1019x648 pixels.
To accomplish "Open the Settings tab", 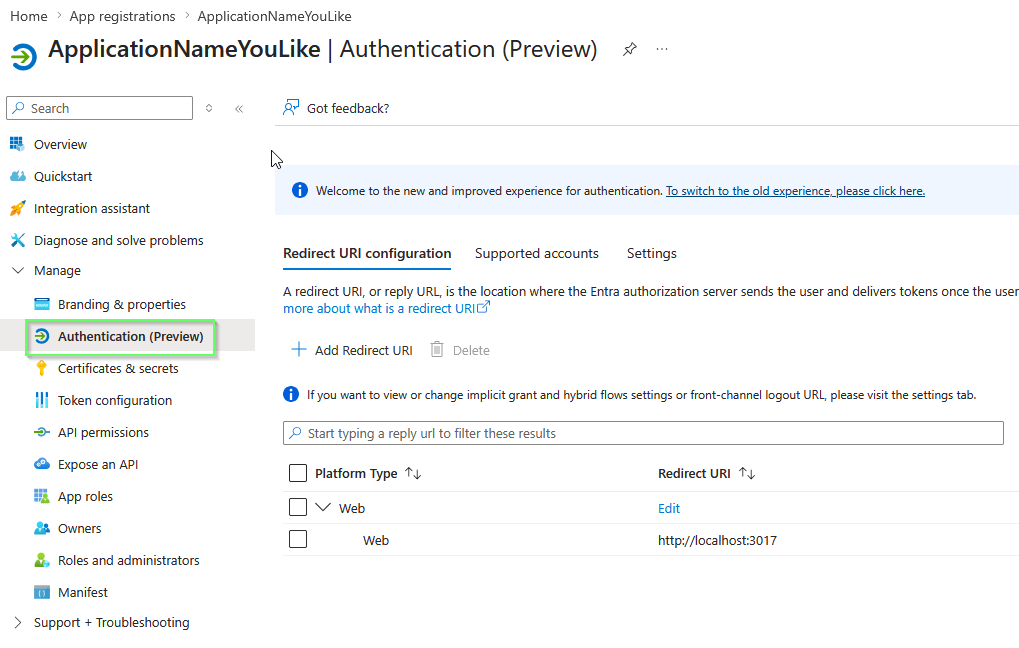I will pyautogui.click(x=651, y=253).
